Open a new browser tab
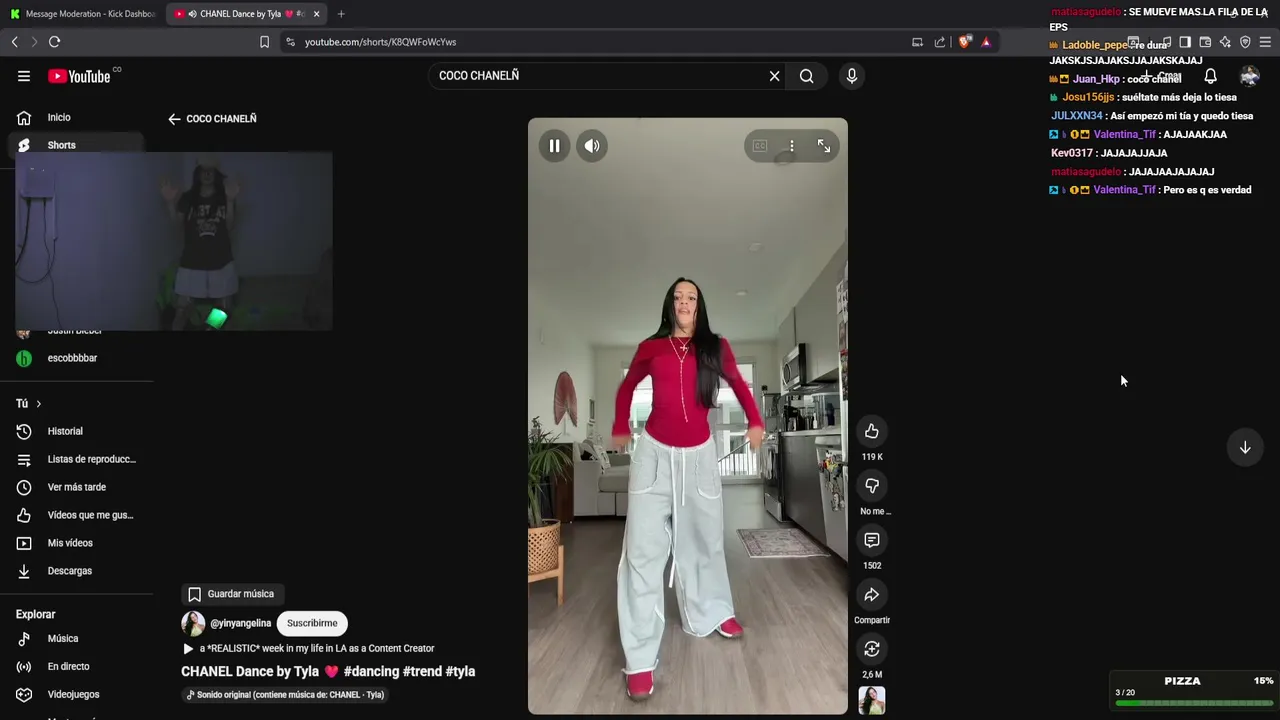Image resolution: width=1280 pixels, height=720 pixels. tap(341, 14)
